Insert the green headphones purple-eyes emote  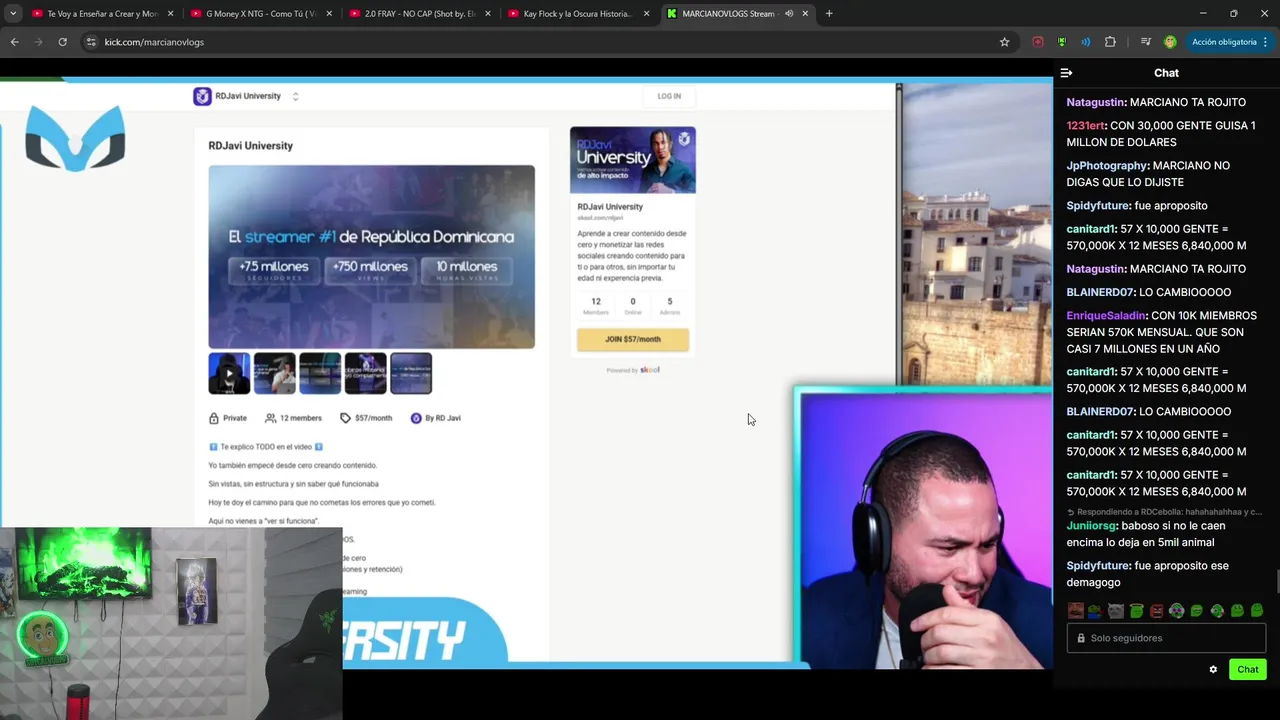(1176, 610)
